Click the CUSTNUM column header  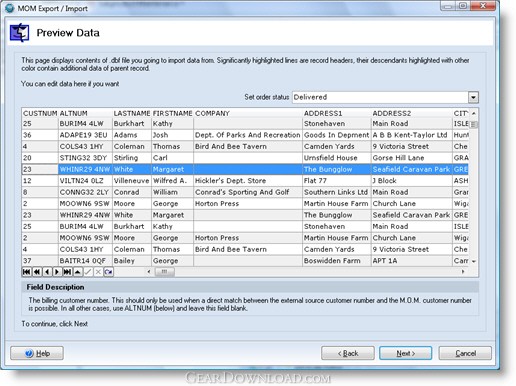click(40, 113)
